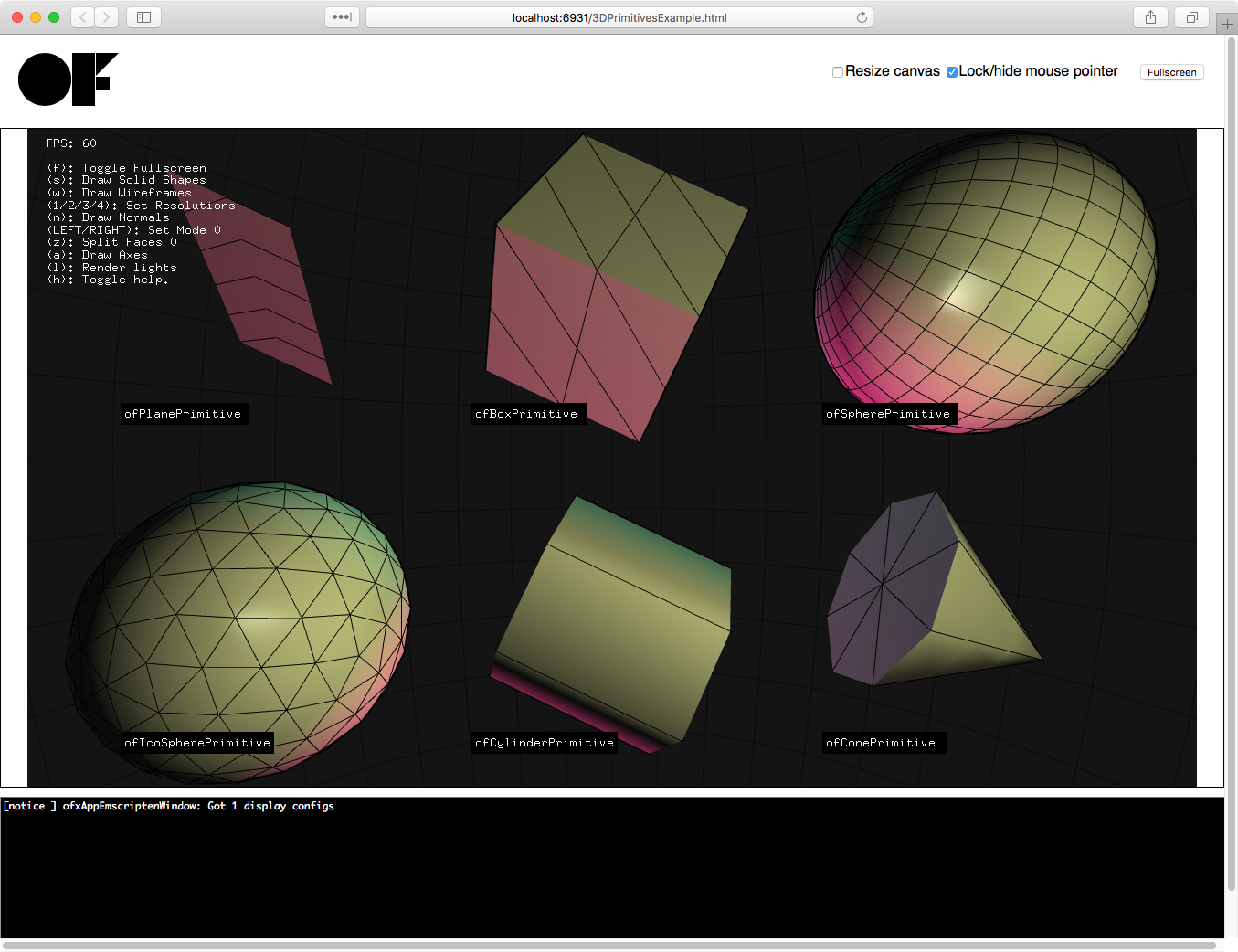Screen dimensions: 1238x952
Task: Open a new tab with plus button
Action: 1227,24
